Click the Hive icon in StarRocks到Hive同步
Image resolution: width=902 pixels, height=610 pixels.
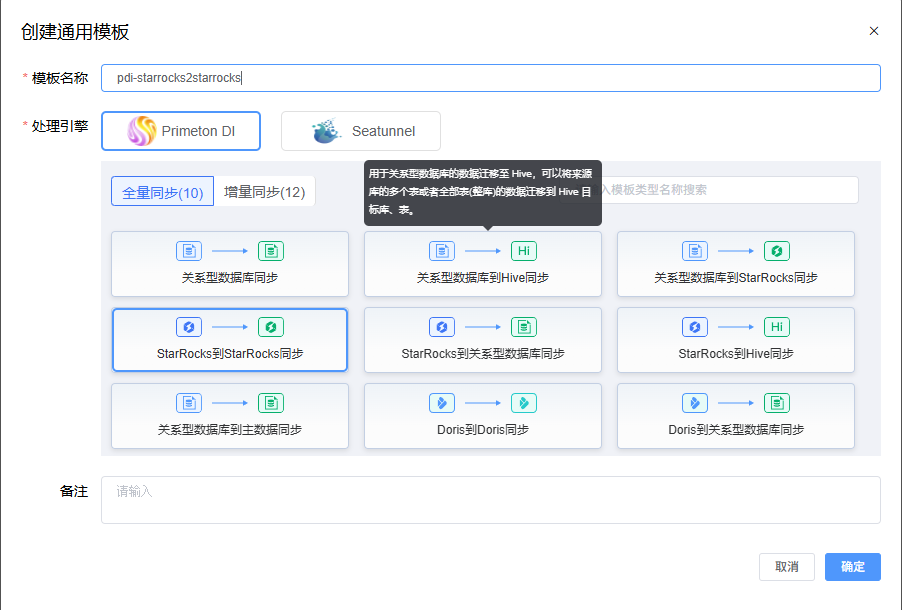(x=777, y=327)
